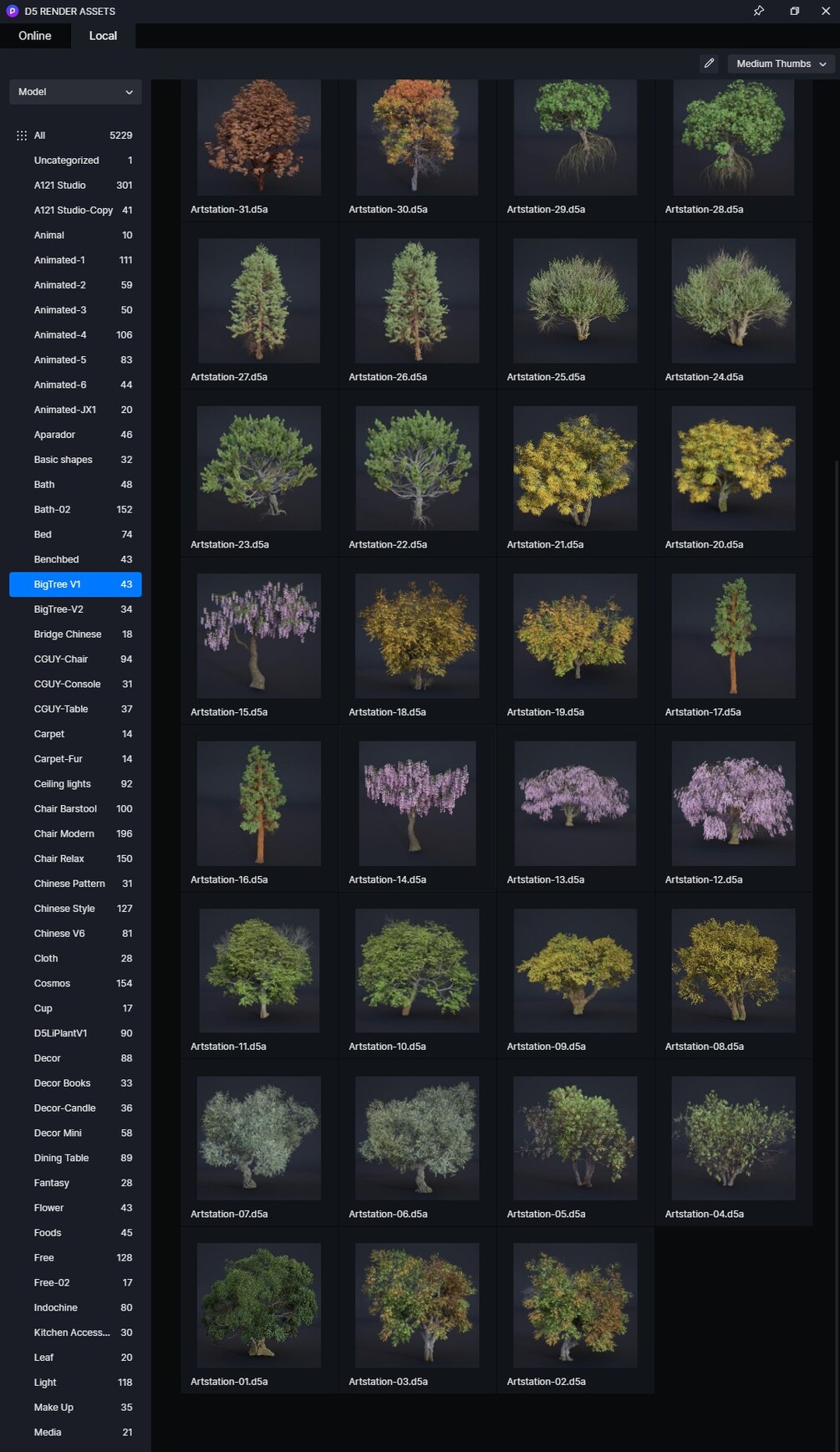Viewport: 840px width, 1452px height.
Task: Open the CGUY-Chair category
Action: [x=75, y=660]
